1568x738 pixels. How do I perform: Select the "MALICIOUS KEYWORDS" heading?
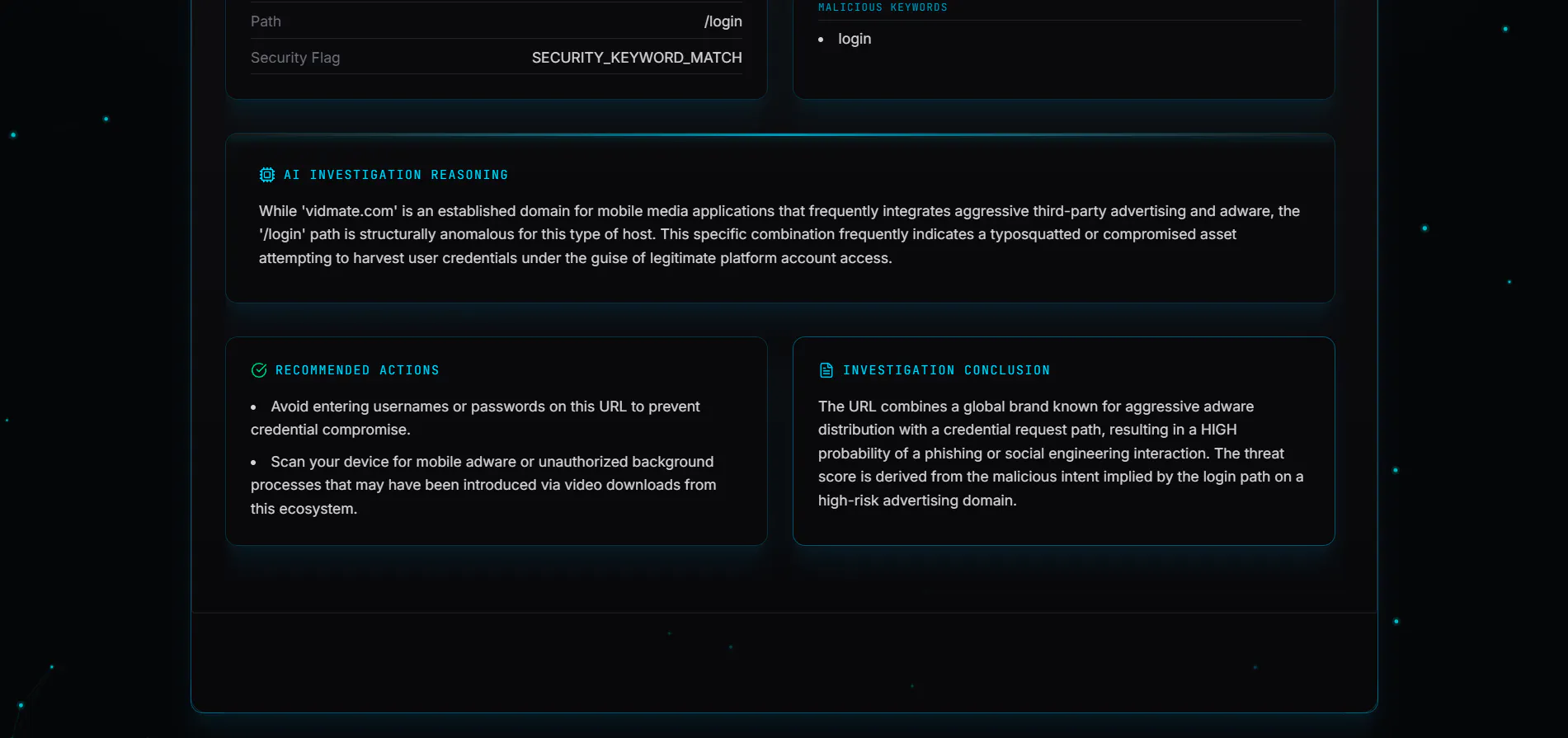click(x=883, y=7)
